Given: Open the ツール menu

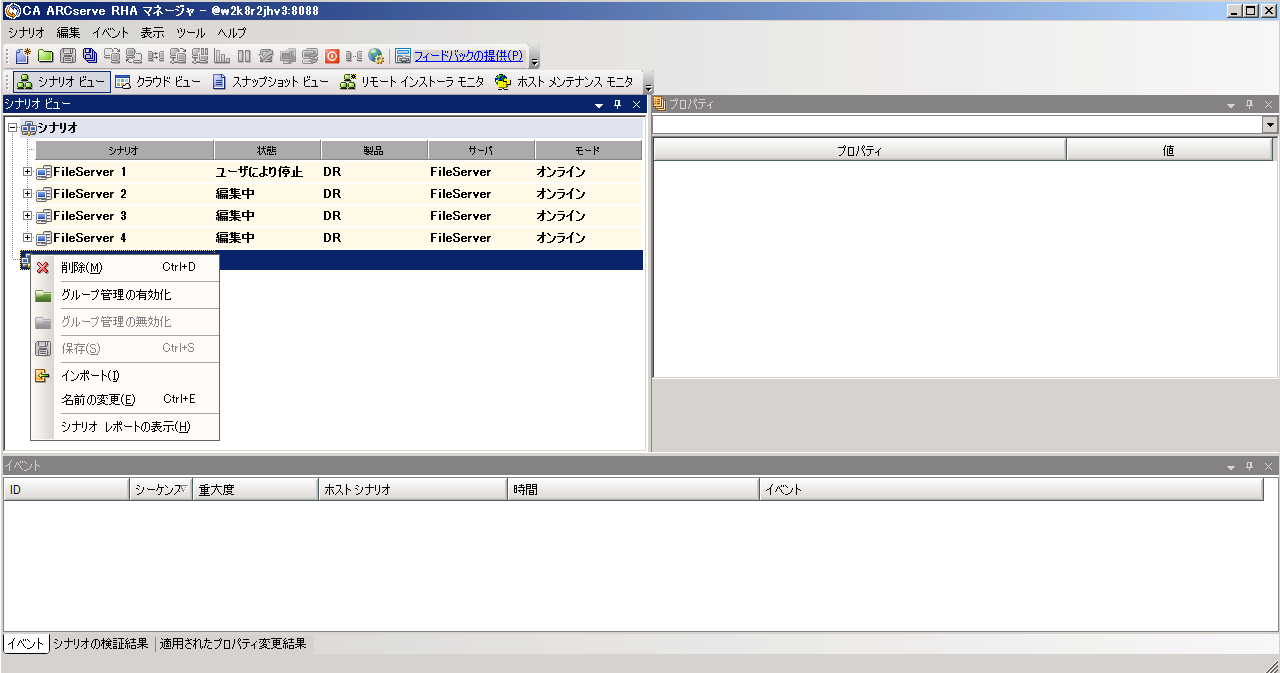Looking at the screenshot, I should point(190,32).
